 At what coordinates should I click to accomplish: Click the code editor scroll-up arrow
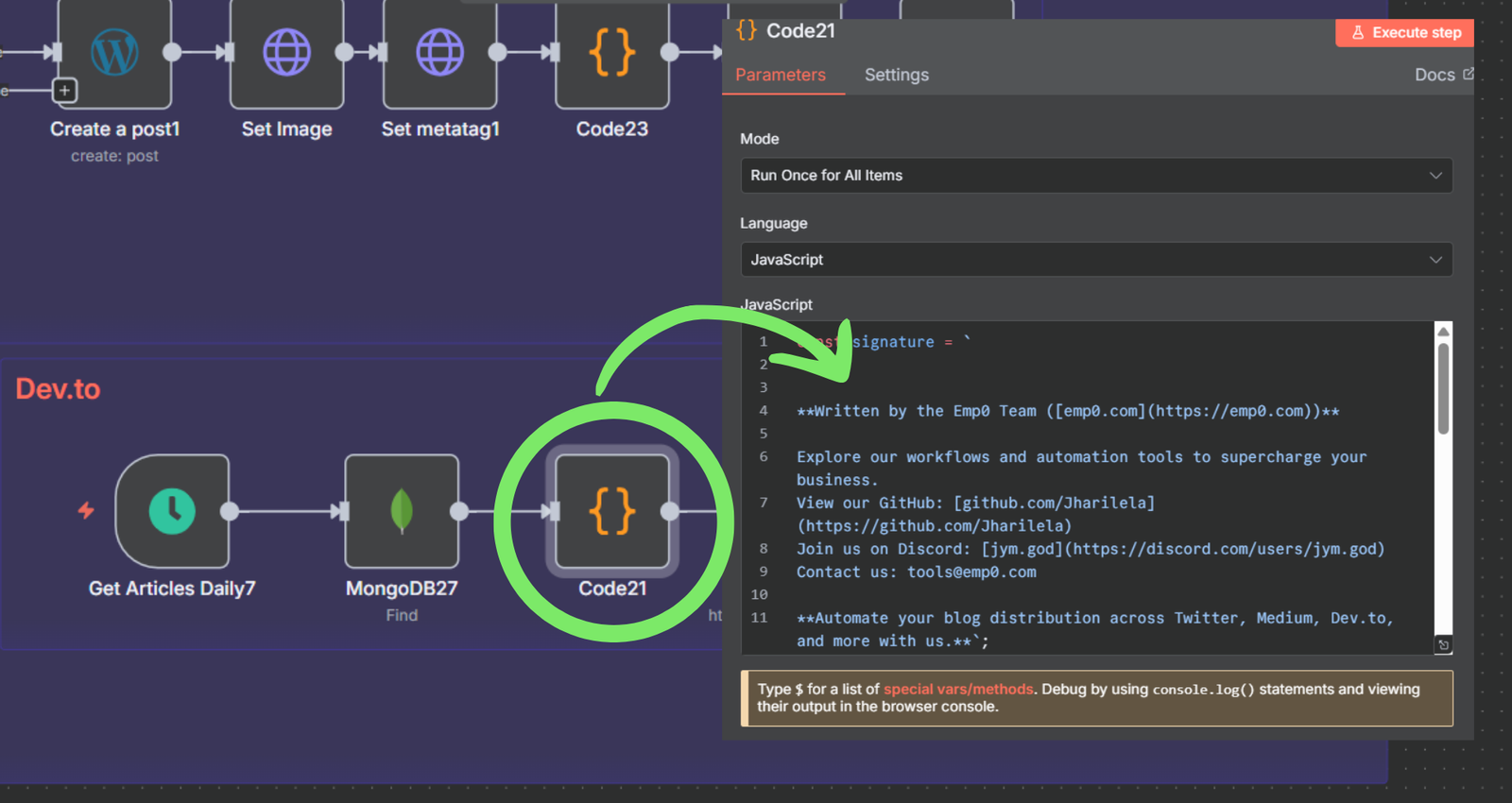1443,332
